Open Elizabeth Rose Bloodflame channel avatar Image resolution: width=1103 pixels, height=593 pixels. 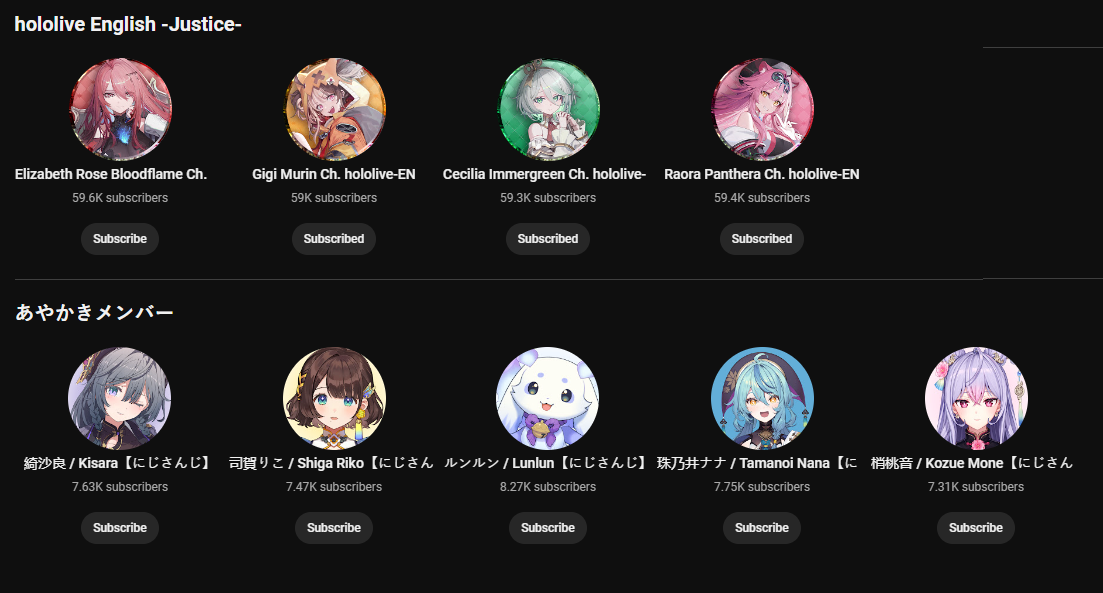coord(120,110)
